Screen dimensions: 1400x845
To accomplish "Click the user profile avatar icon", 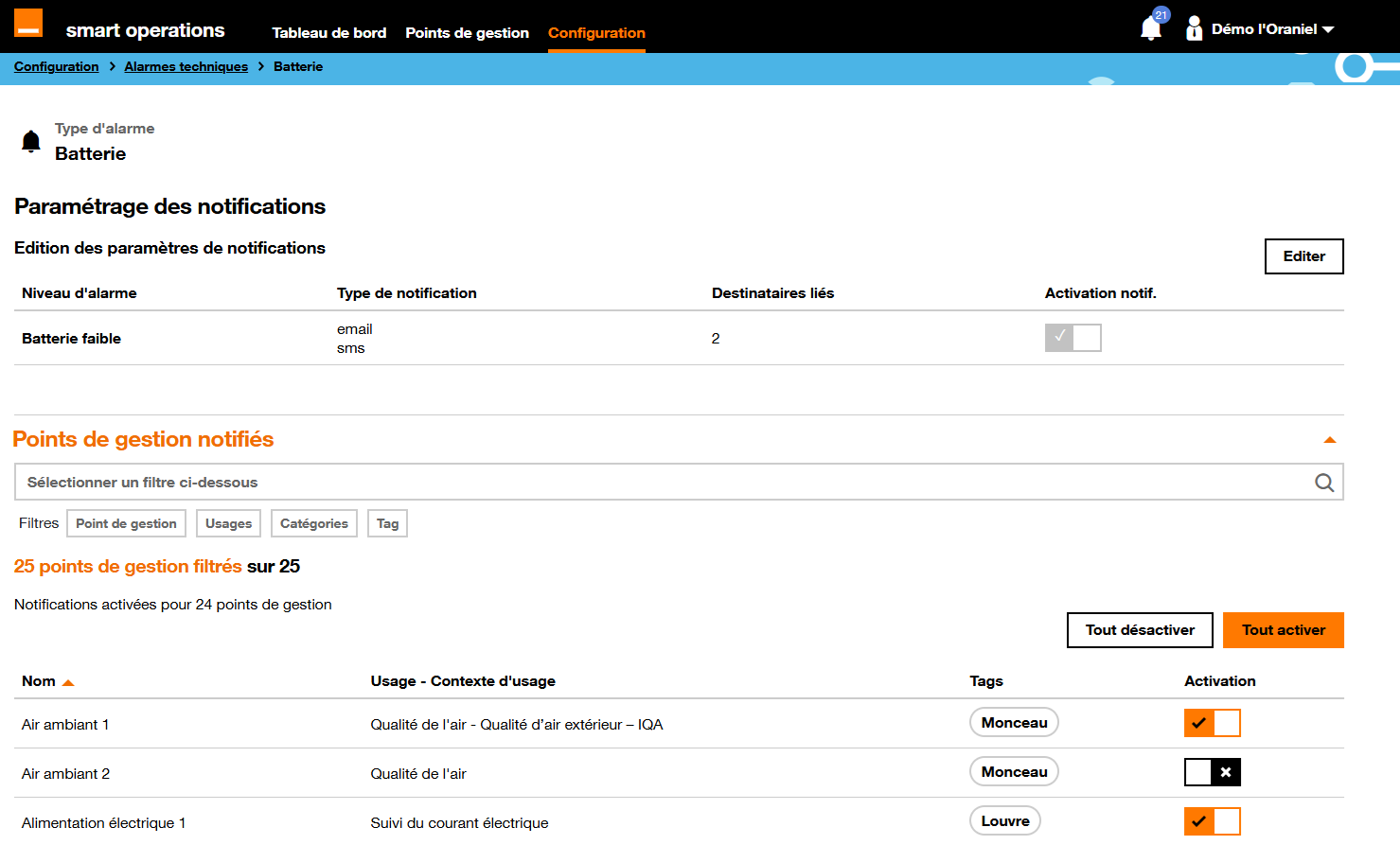I will [1195, 28].
